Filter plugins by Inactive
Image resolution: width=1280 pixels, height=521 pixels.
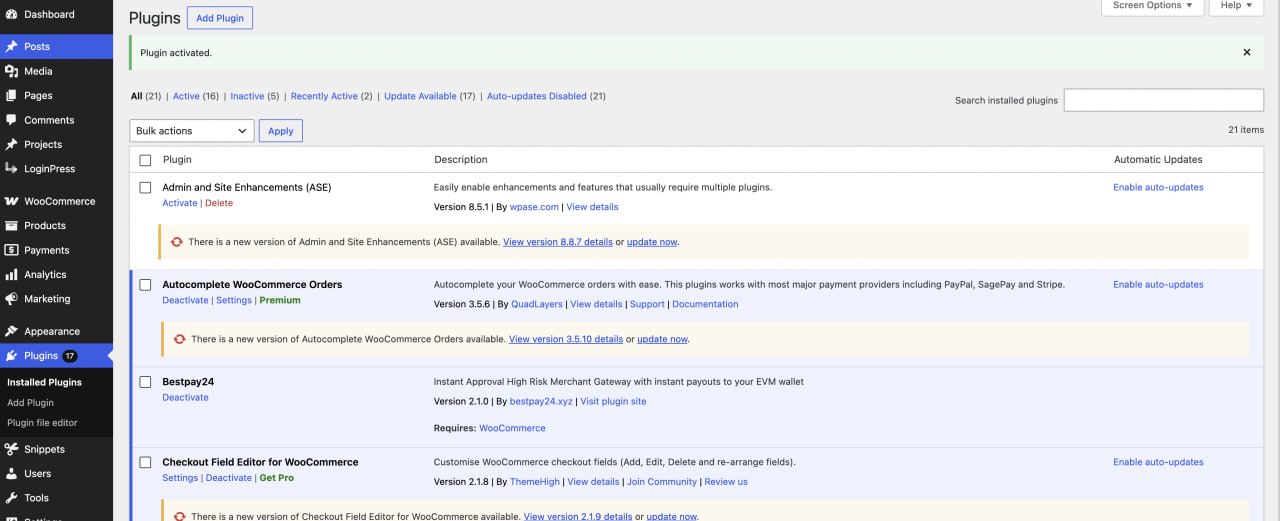pos(255,96)
